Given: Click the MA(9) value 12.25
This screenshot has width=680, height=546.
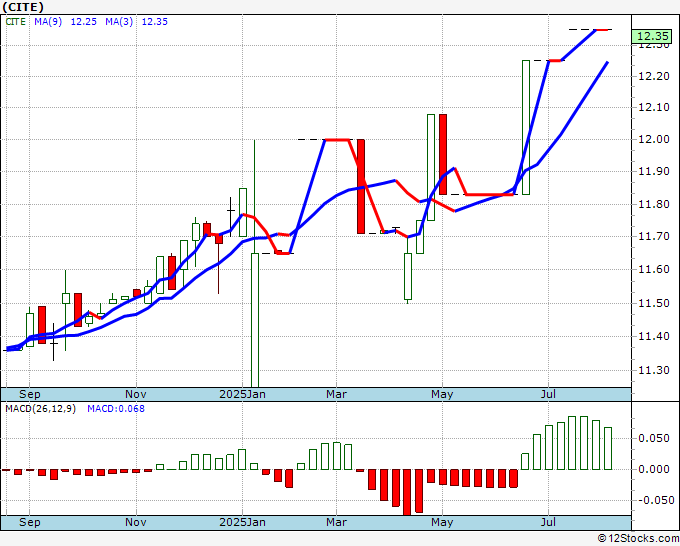Looking at the screenshot, I should tap(83, 22).
